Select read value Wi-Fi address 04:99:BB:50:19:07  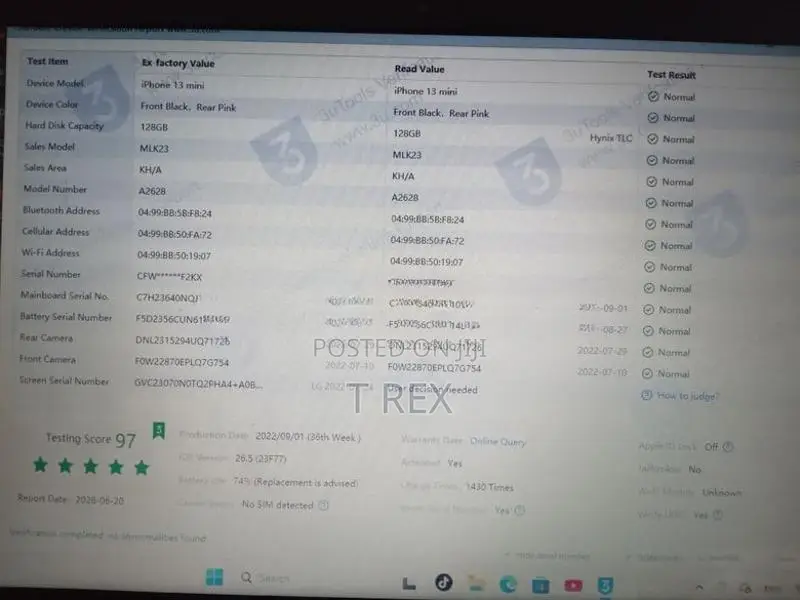[x=427, y=262]
